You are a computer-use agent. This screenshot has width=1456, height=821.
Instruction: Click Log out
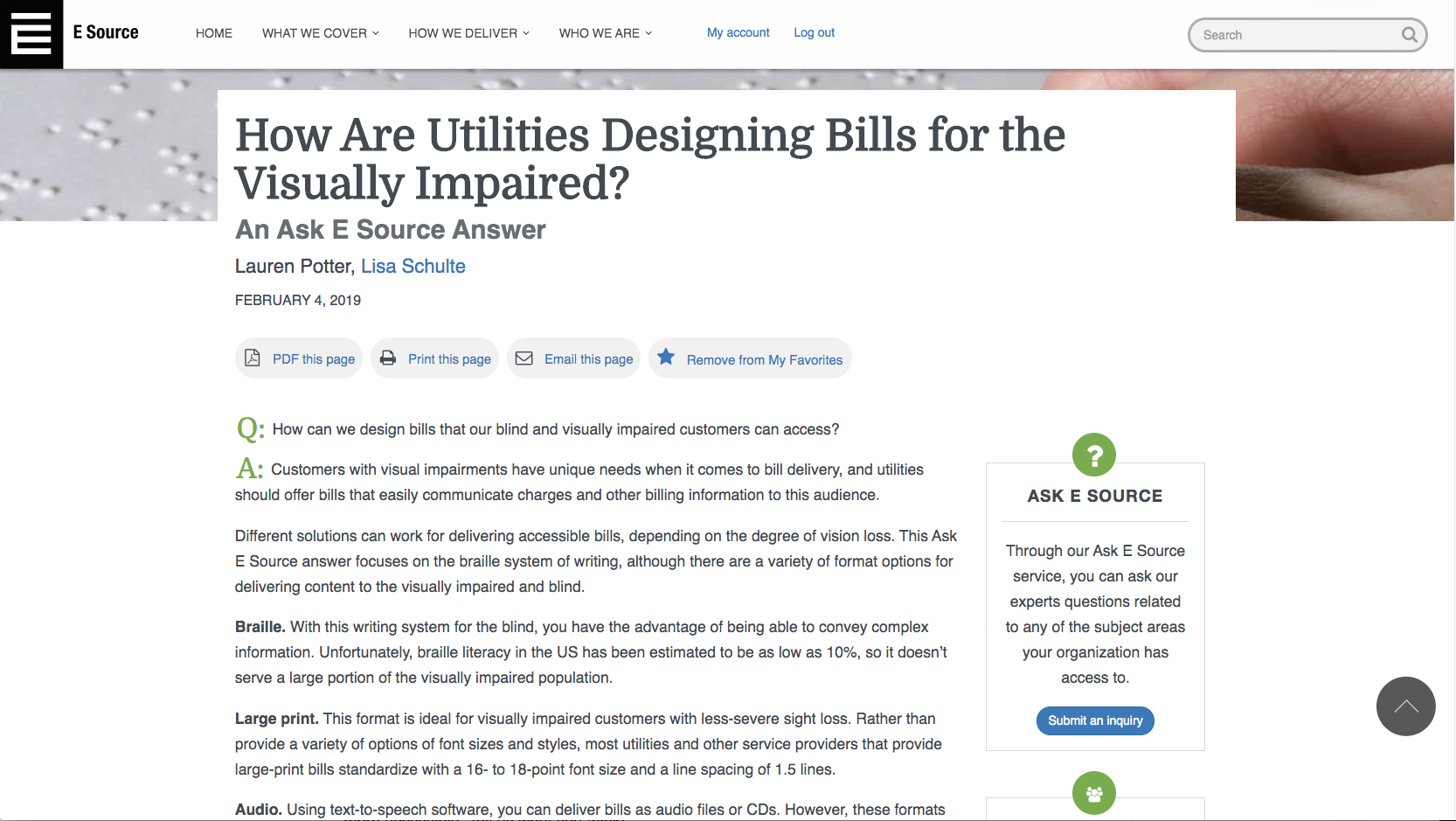(x=814, y=32)
